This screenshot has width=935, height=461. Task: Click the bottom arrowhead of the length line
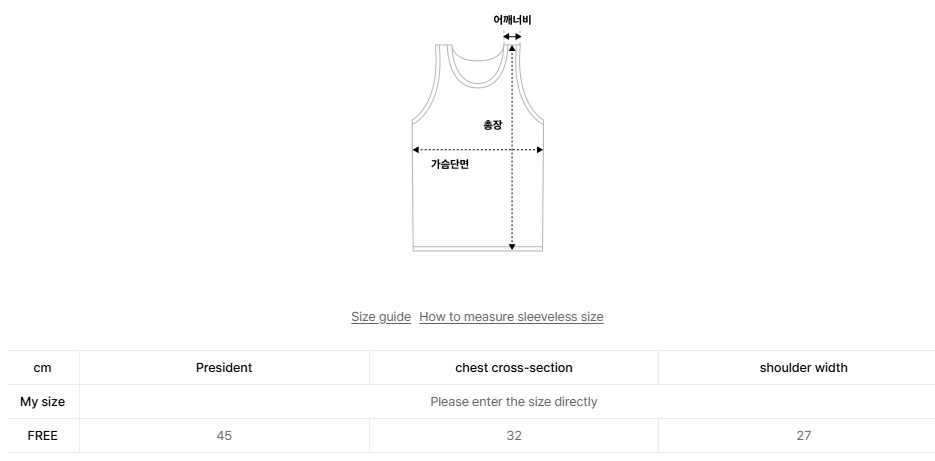512,245
